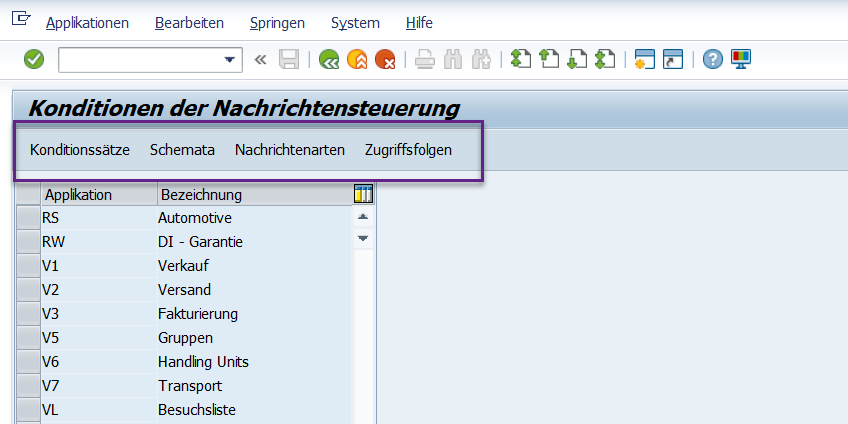Click the cell 'DI - Garantie'
The height and width of the screenshot is (424, 848).
[x=255, y=242]
